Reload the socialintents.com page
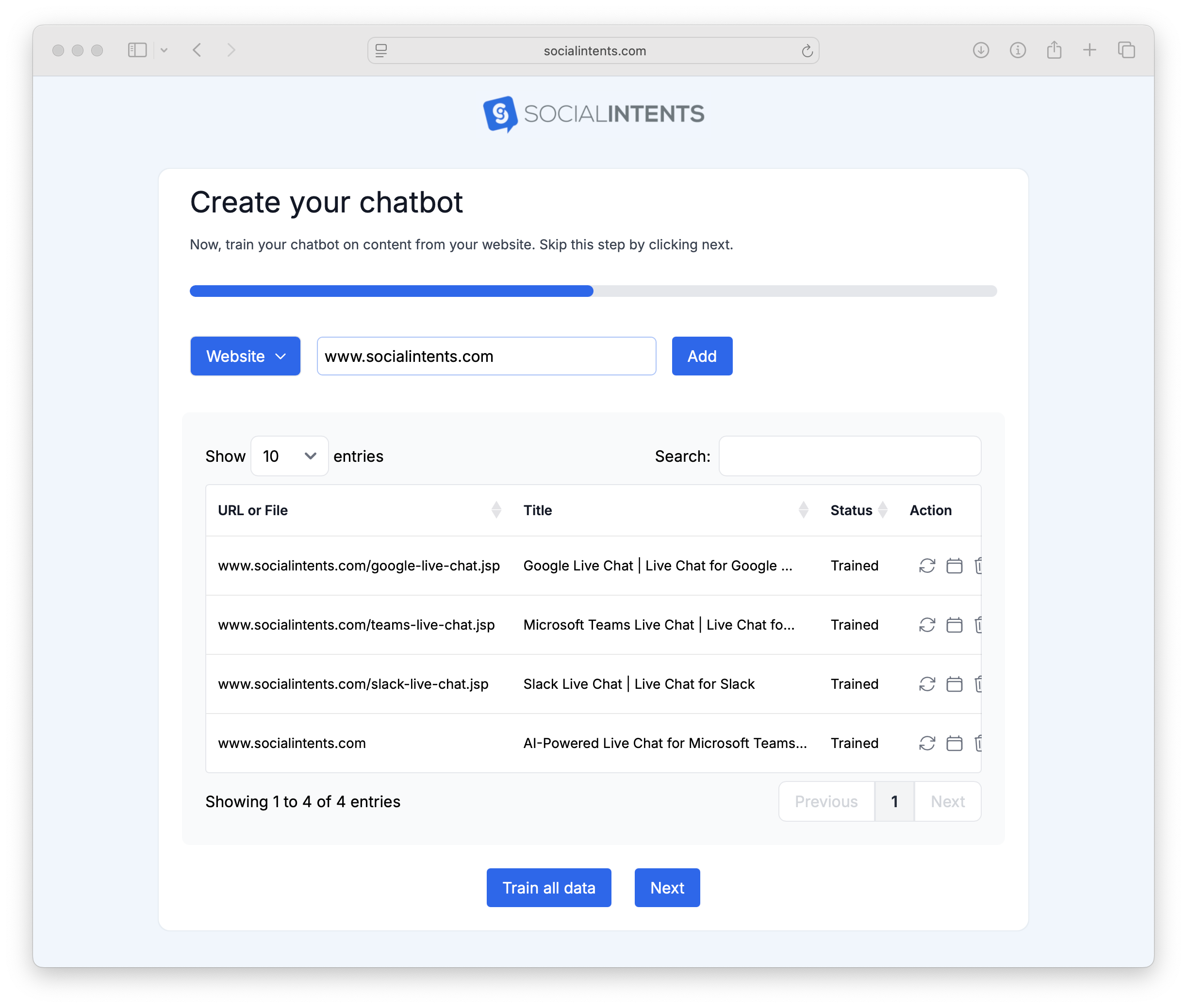Viewport: 1187px width, 1008px height. pos(807,51)
